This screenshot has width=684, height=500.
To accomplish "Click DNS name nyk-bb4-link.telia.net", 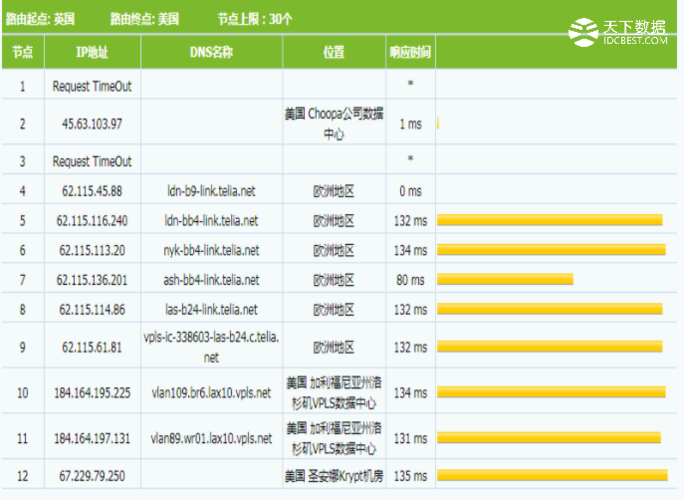I will tap(211, 250).
